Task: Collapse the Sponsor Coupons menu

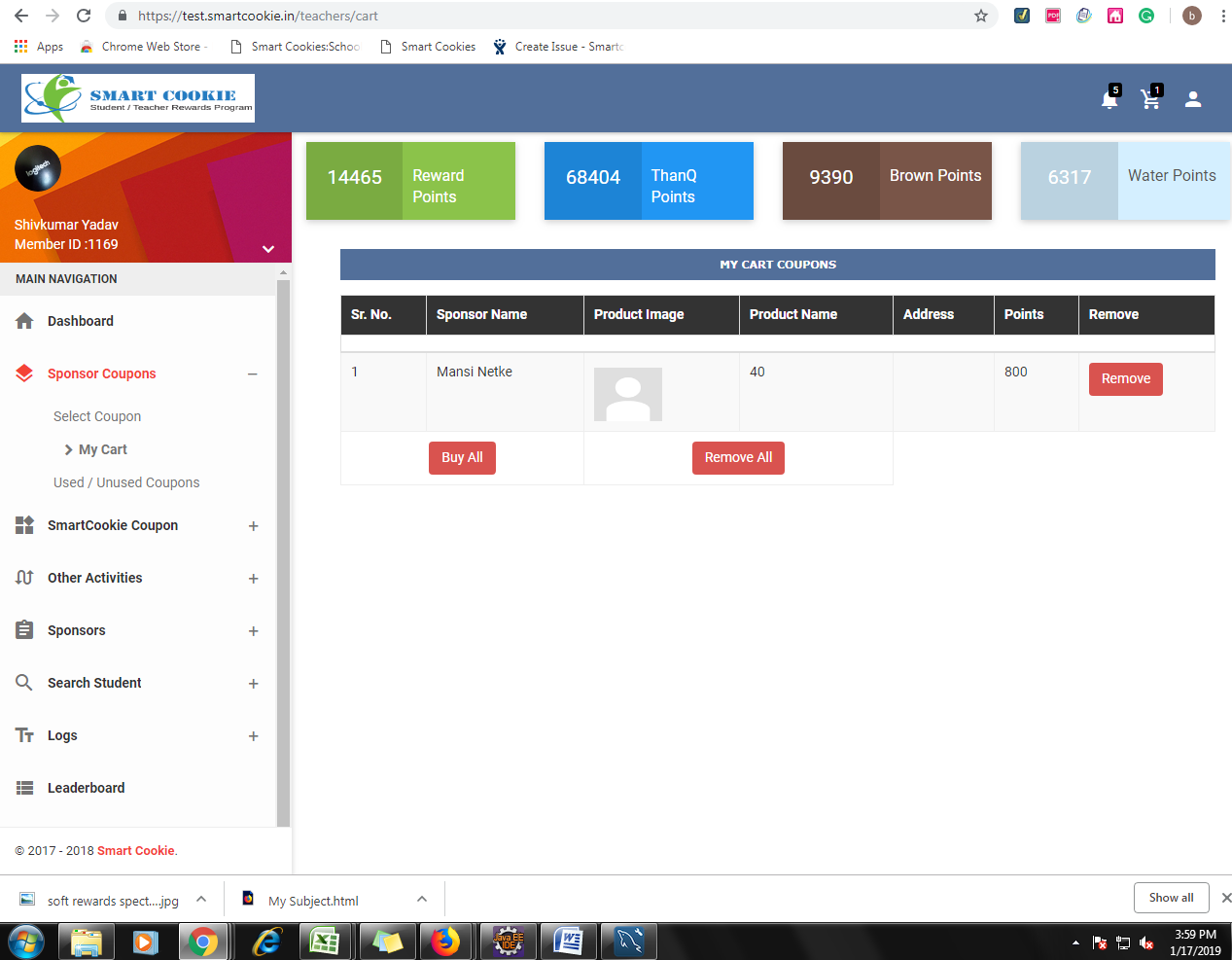Action: (x=253, y=374)
